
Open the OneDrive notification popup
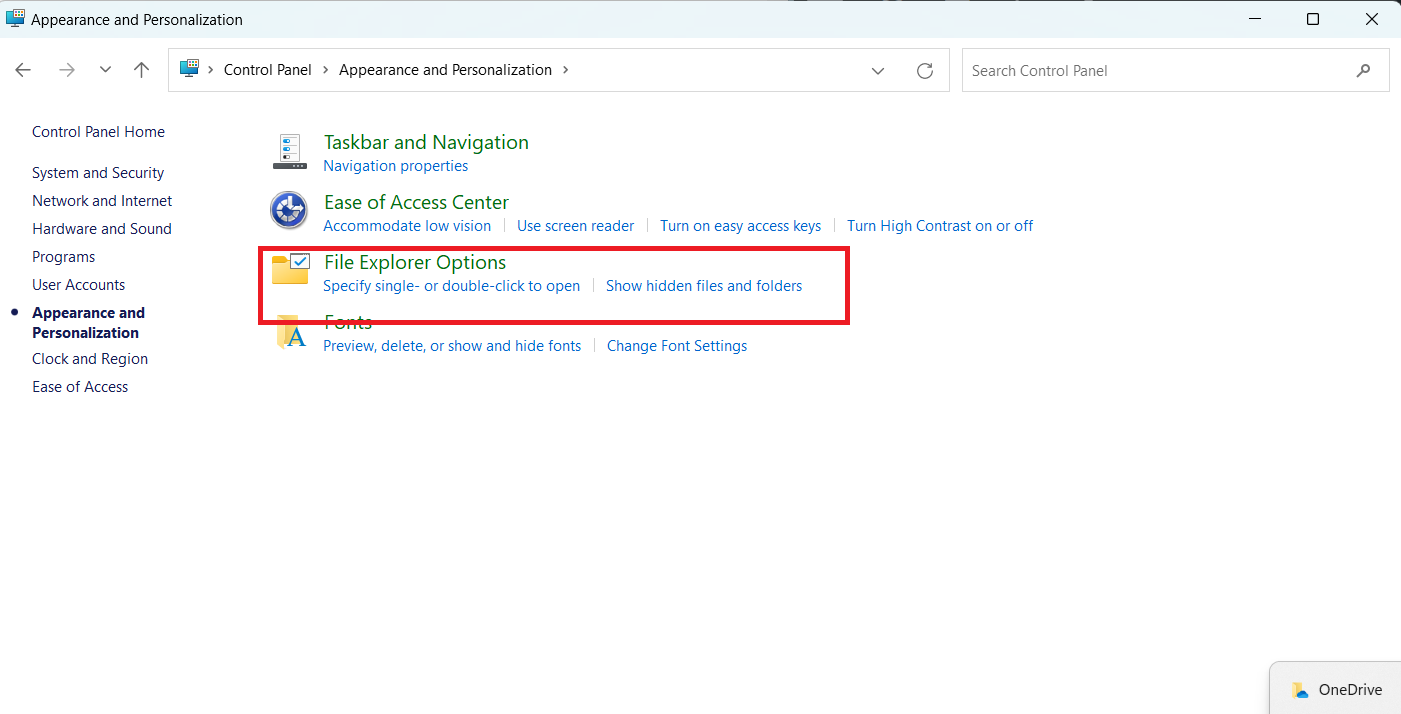tap(1337, 689)
